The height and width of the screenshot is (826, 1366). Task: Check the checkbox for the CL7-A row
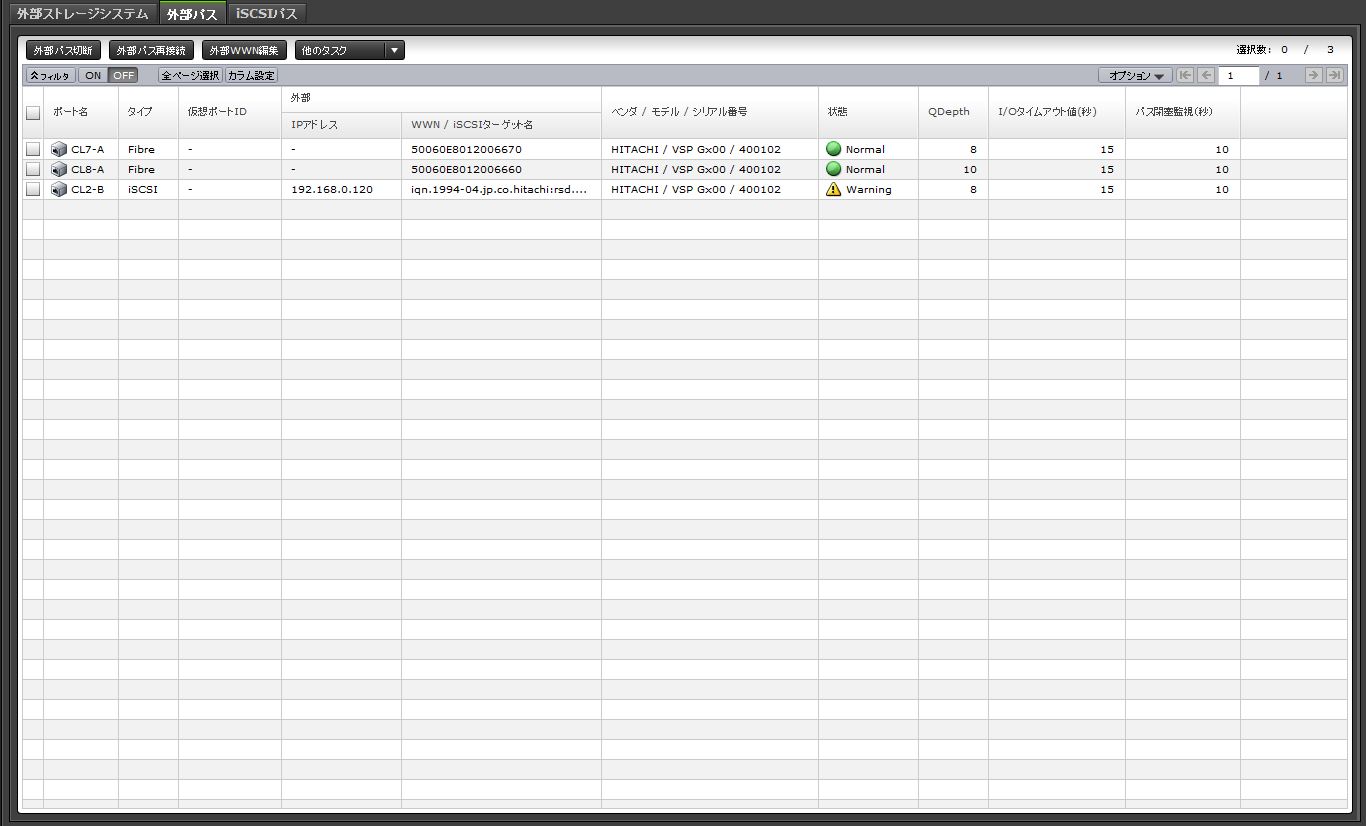(x=33, y=149)
